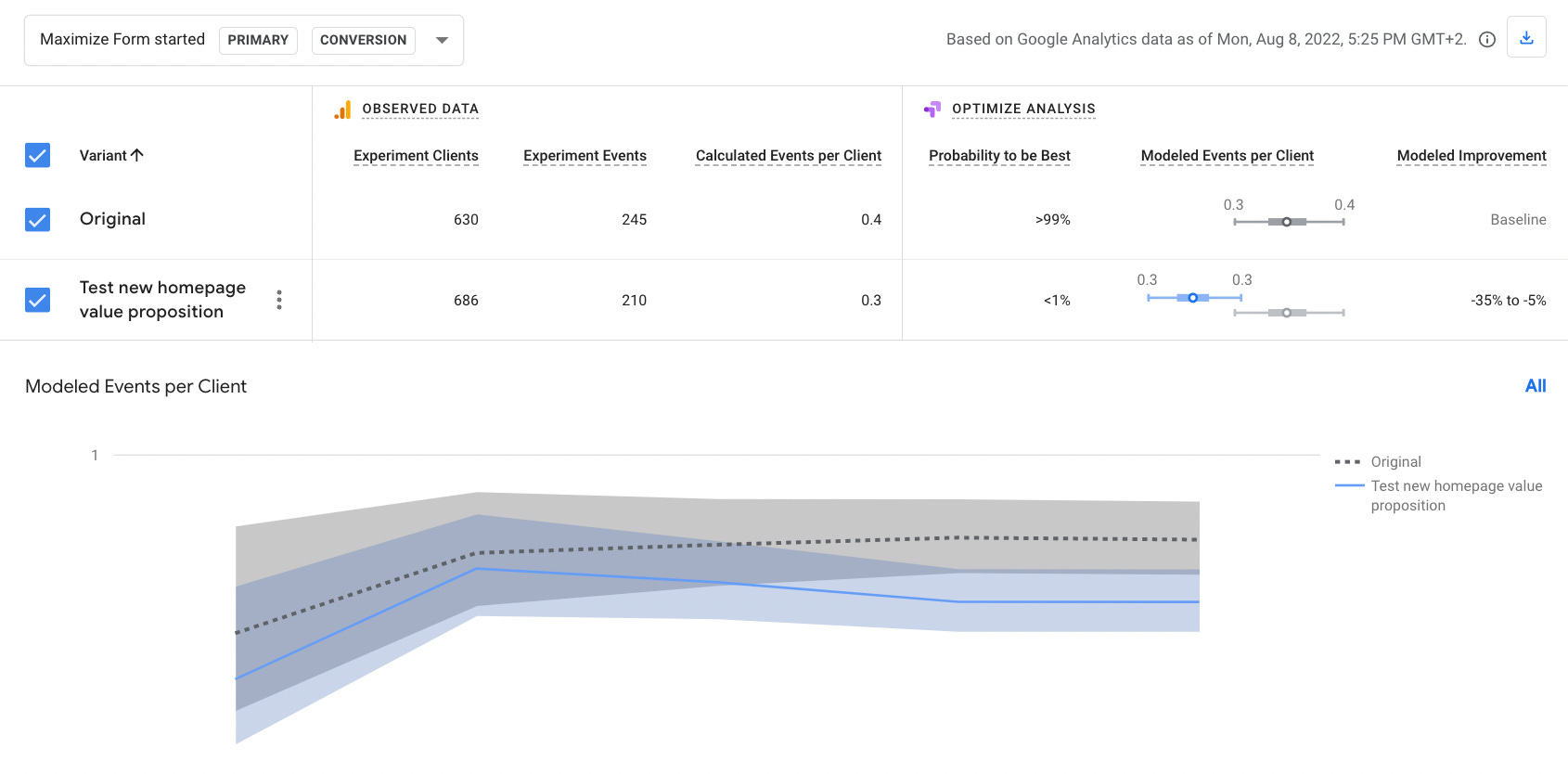Click the OBSERVED DATA header label

(420, 109)
